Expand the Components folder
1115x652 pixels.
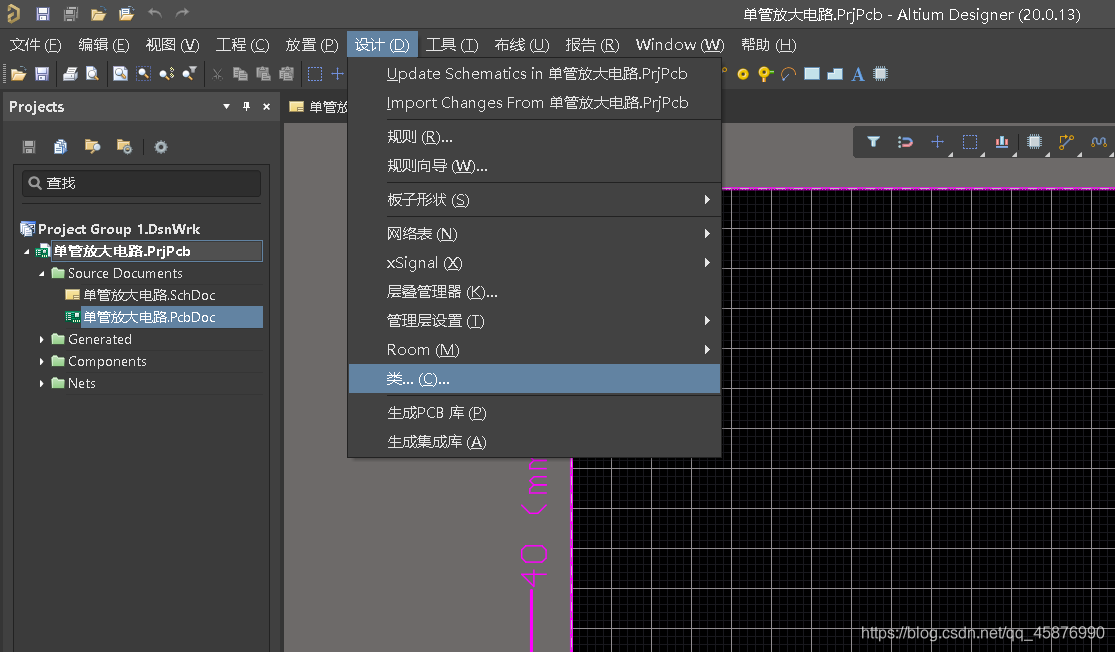click(x=41, y=362)
